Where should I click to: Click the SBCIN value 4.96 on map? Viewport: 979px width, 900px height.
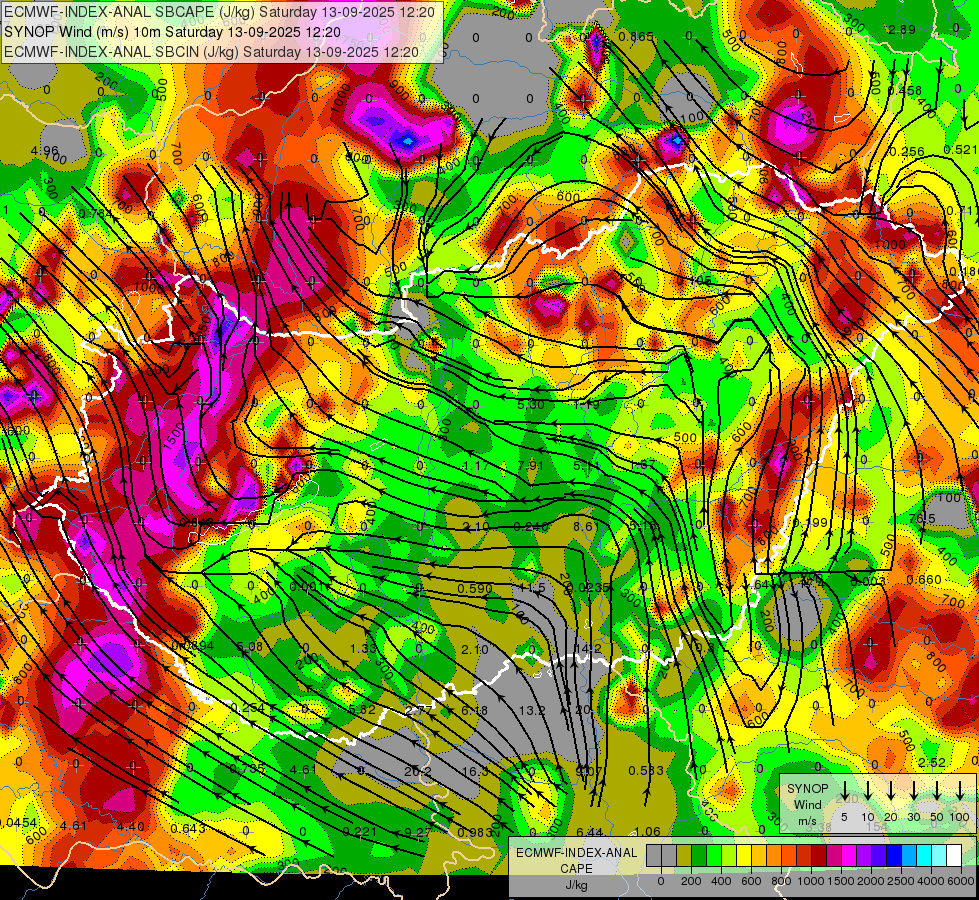[x=44, y=151]
